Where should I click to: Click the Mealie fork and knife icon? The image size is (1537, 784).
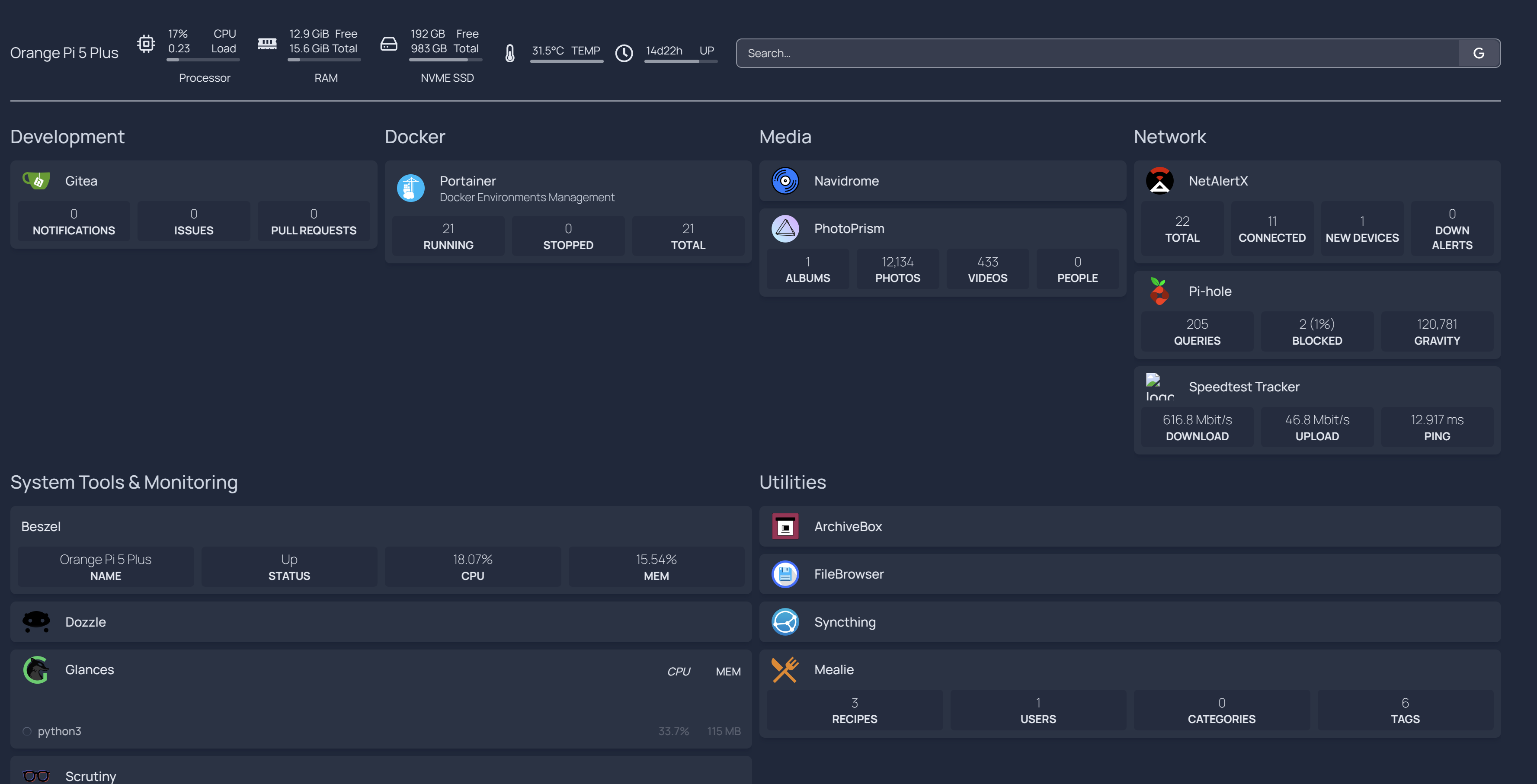click(785, 669)
